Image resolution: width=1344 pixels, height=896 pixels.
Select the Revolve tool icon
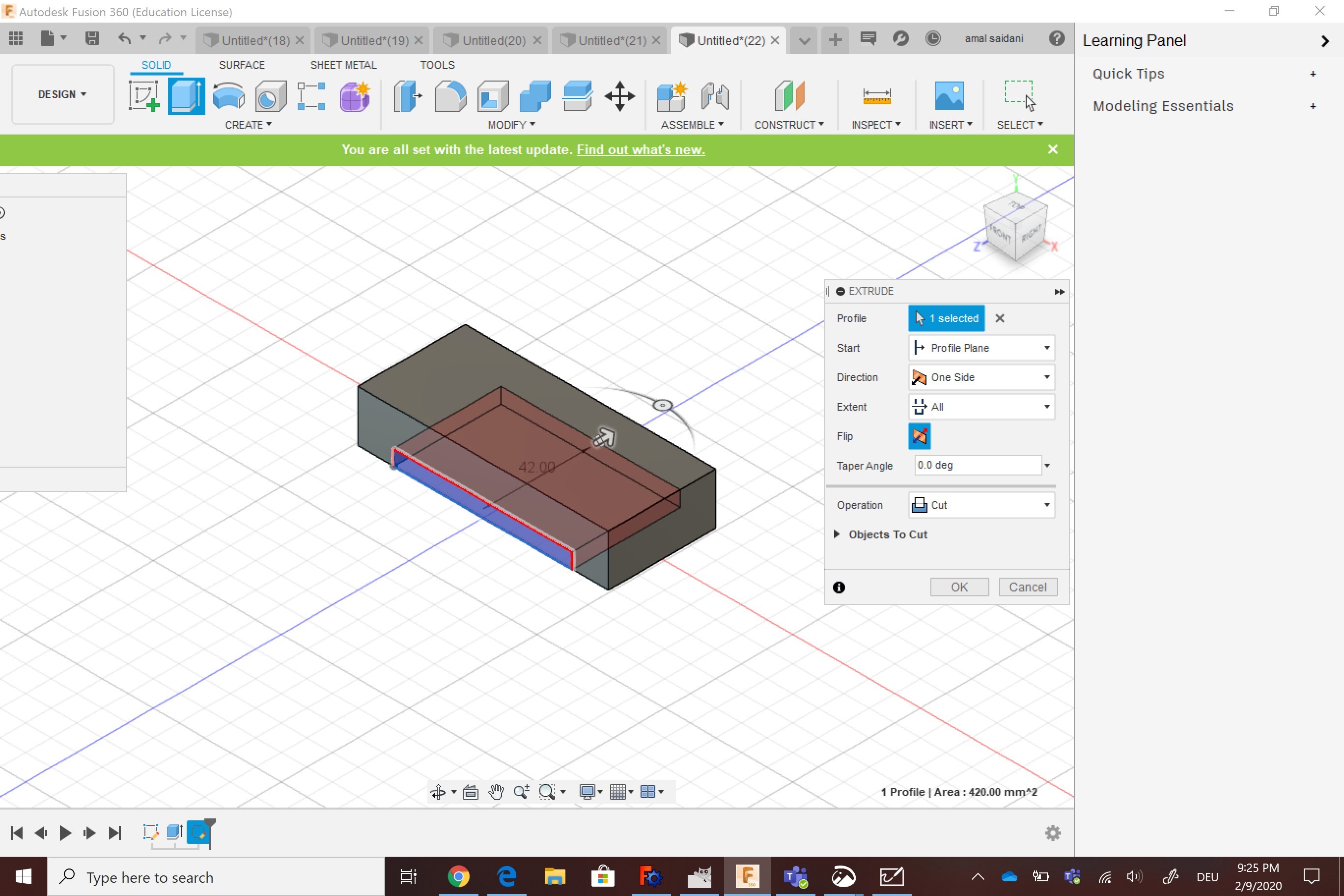(x=228, y=96)
